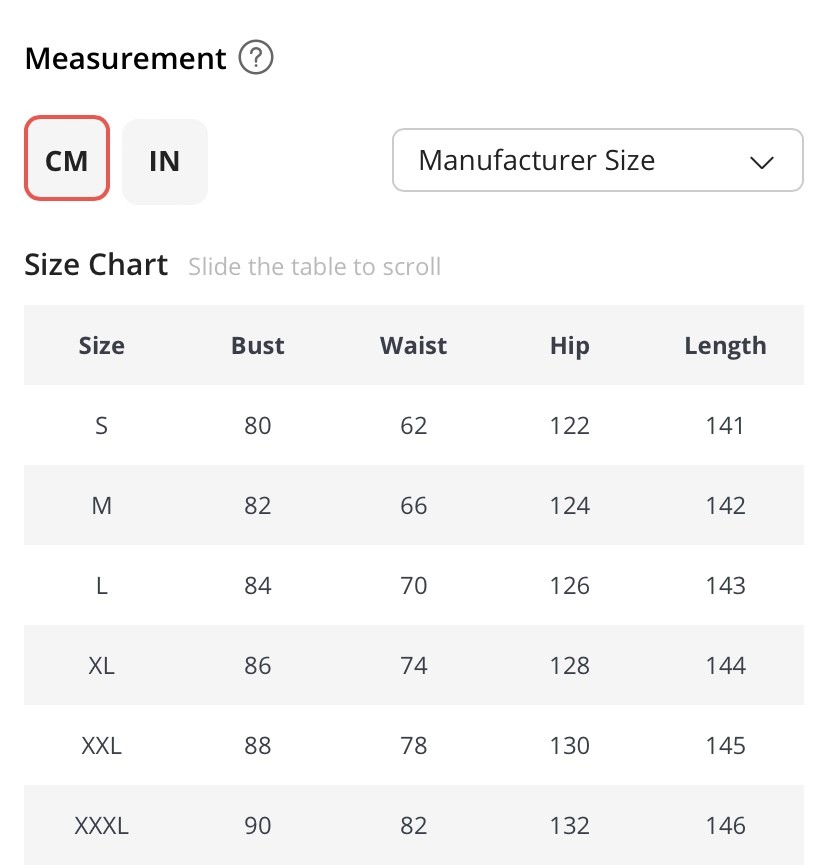The image size is (828, 868).
Task: Click the Measurement heading text
Action: pyautogui.click(x=126, y=58)
